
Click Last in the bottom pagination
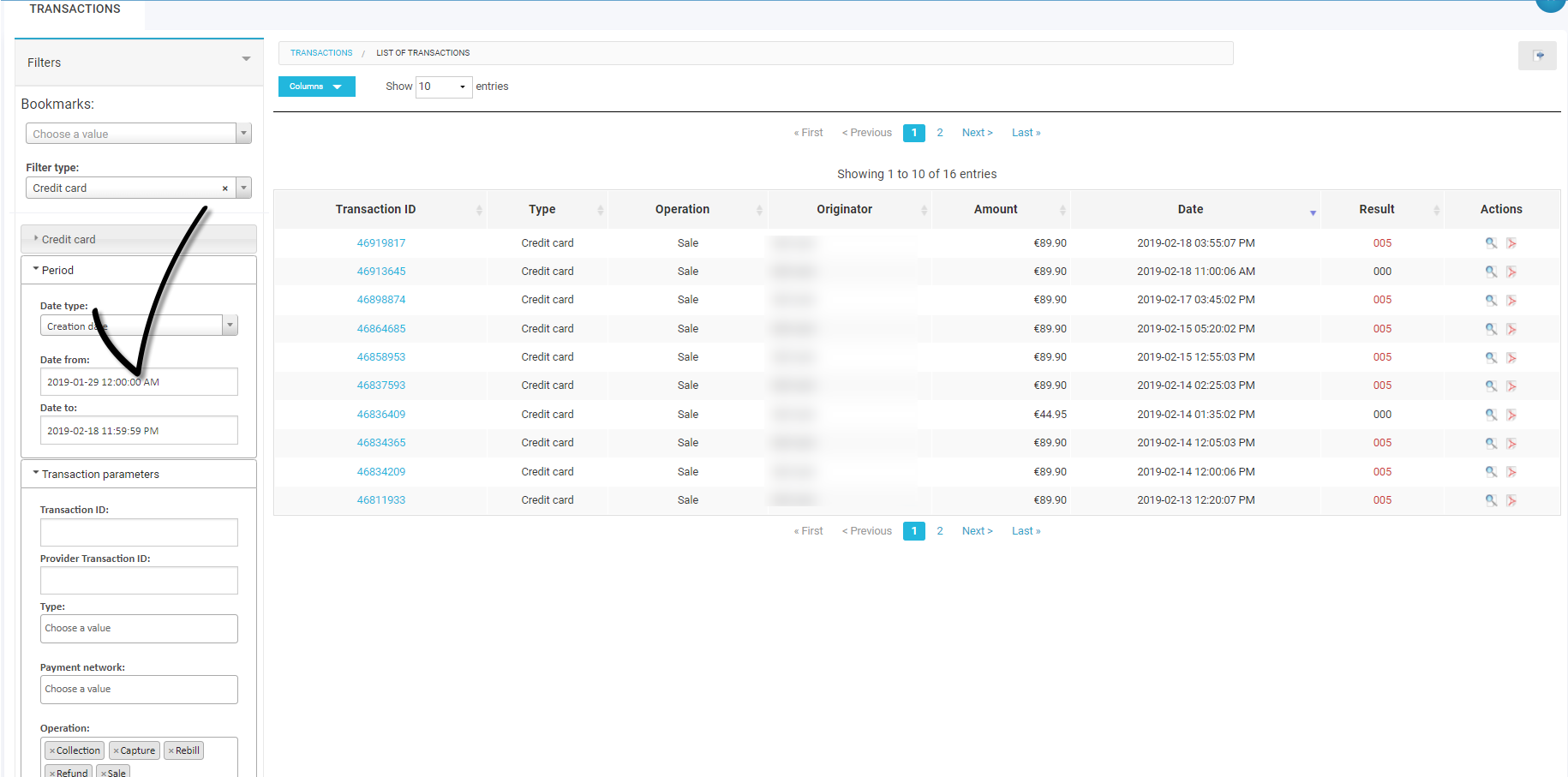[x=1026, y=531]
